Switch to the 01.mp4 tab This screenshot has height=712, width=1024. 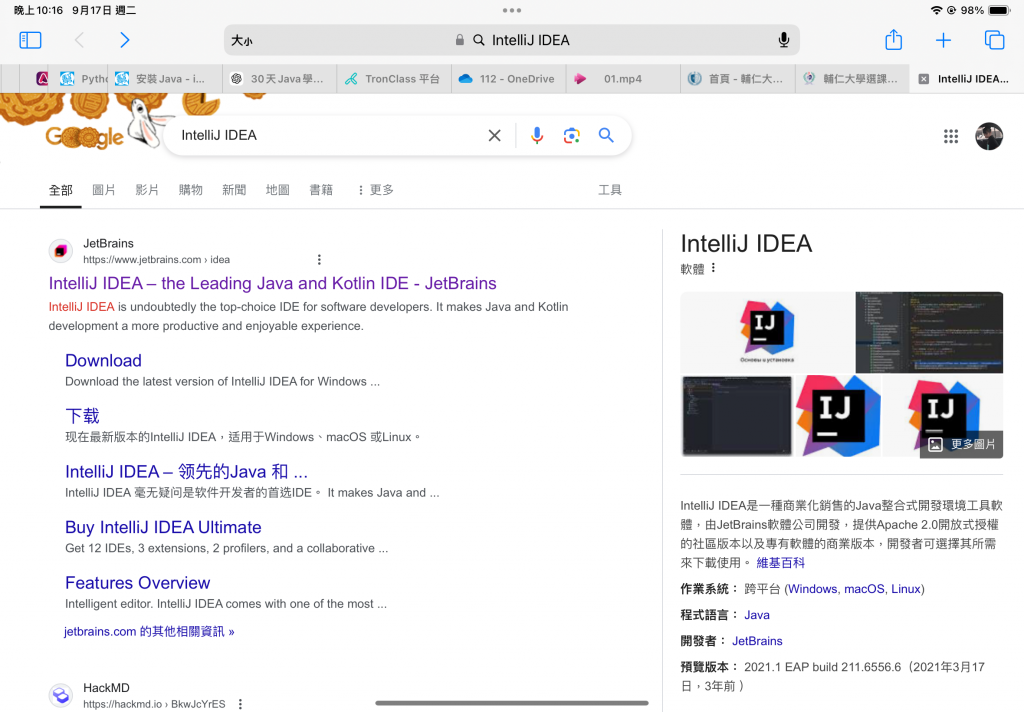pyautogui.click(x=622, y=79)
